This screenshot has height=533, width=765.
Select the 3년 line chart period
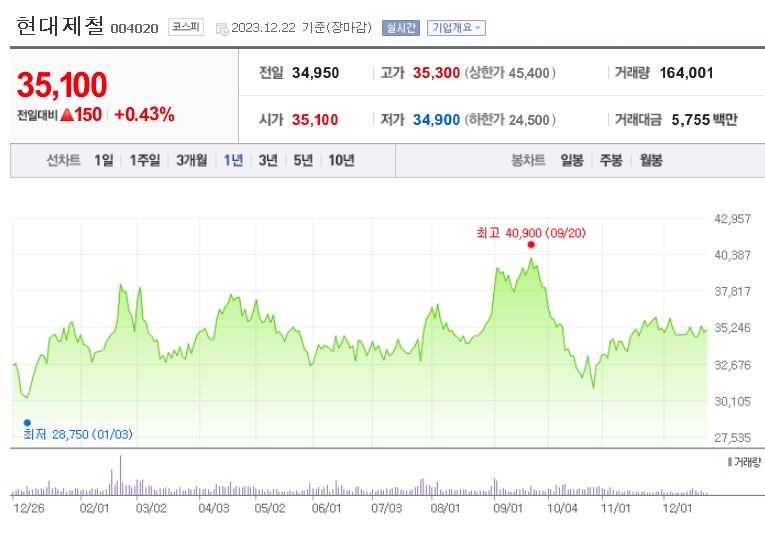[x=268, y=160]
